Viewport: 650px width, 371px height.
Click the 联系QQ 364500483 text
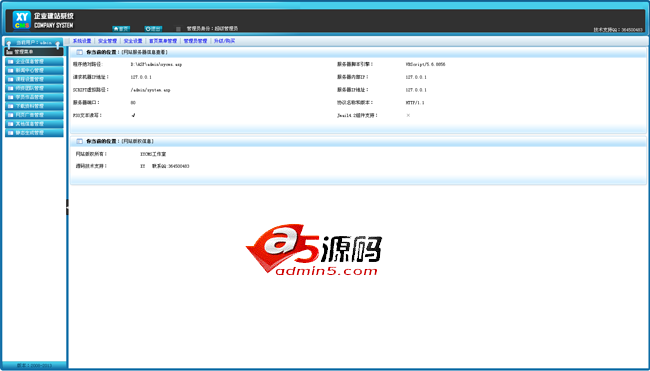[x=170, y=166]
